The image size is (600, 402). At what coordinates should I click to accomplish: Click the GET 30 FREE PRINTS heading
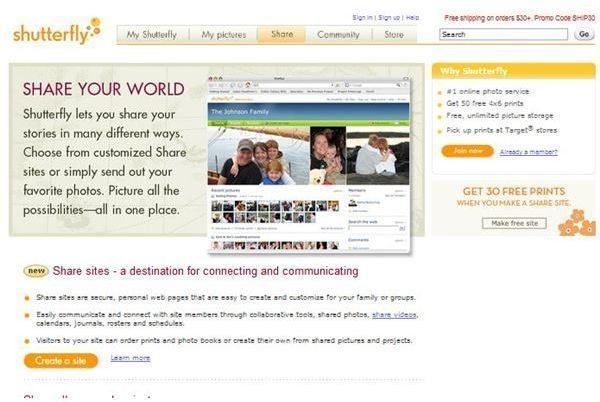pos(514,191)
